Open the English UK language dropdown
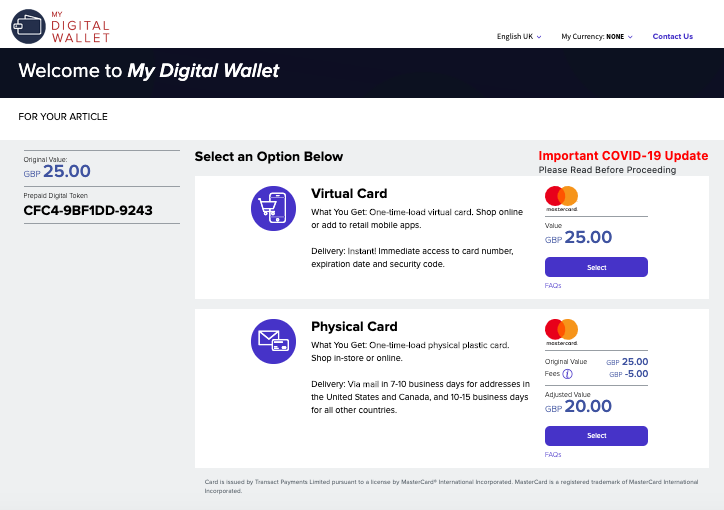 (519, 36)
